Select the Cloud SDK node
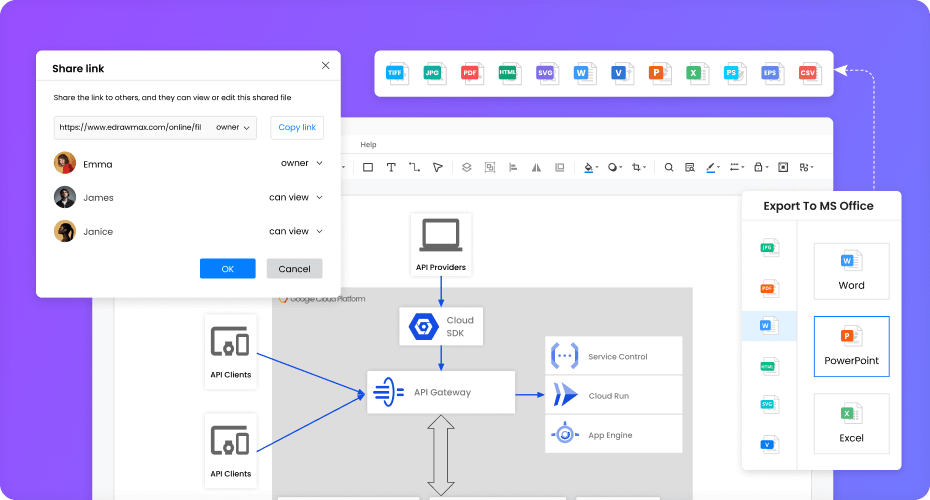930x500 pixels. tap(441, 326)
